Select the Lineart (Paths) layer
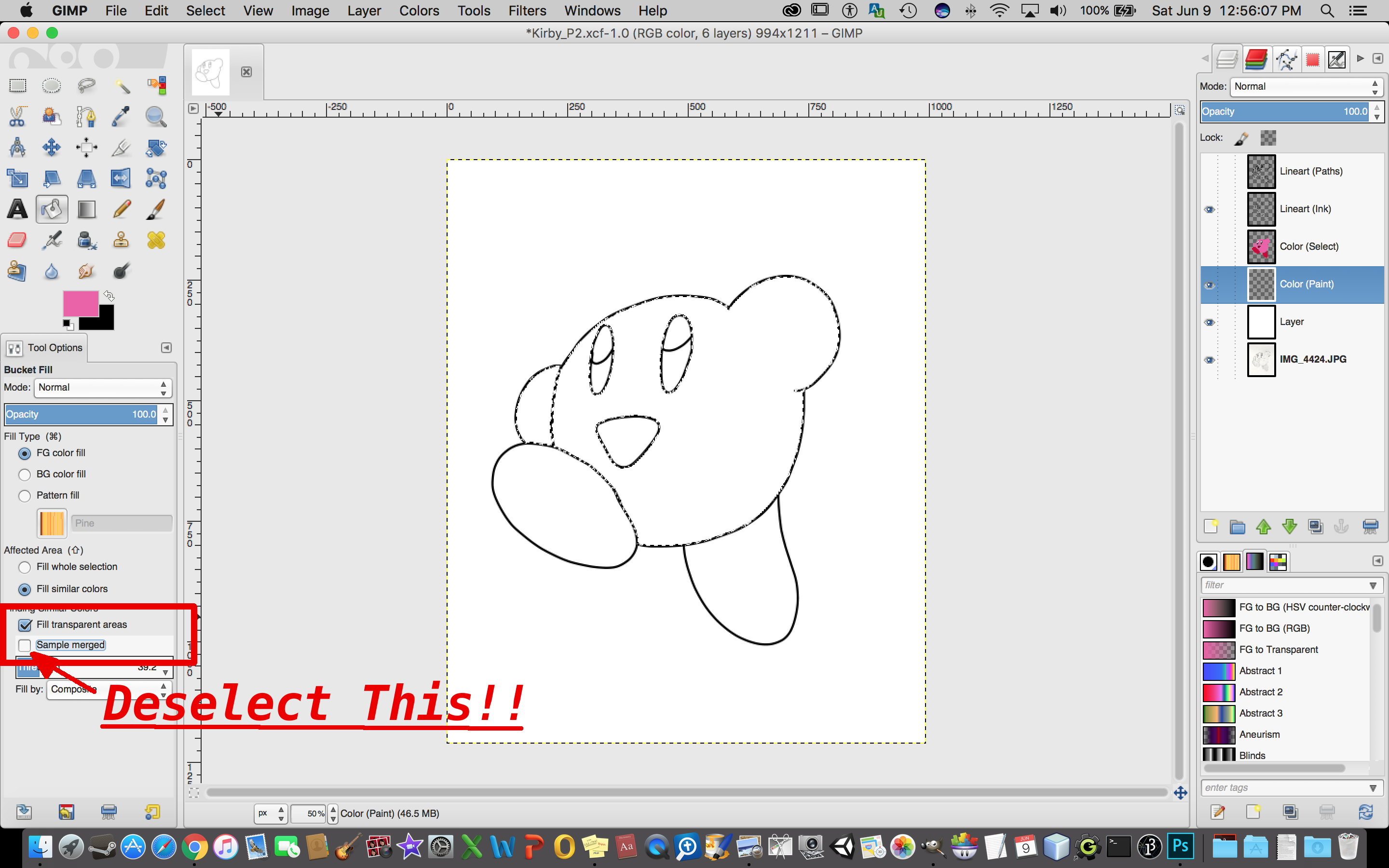 [1292, 171]
